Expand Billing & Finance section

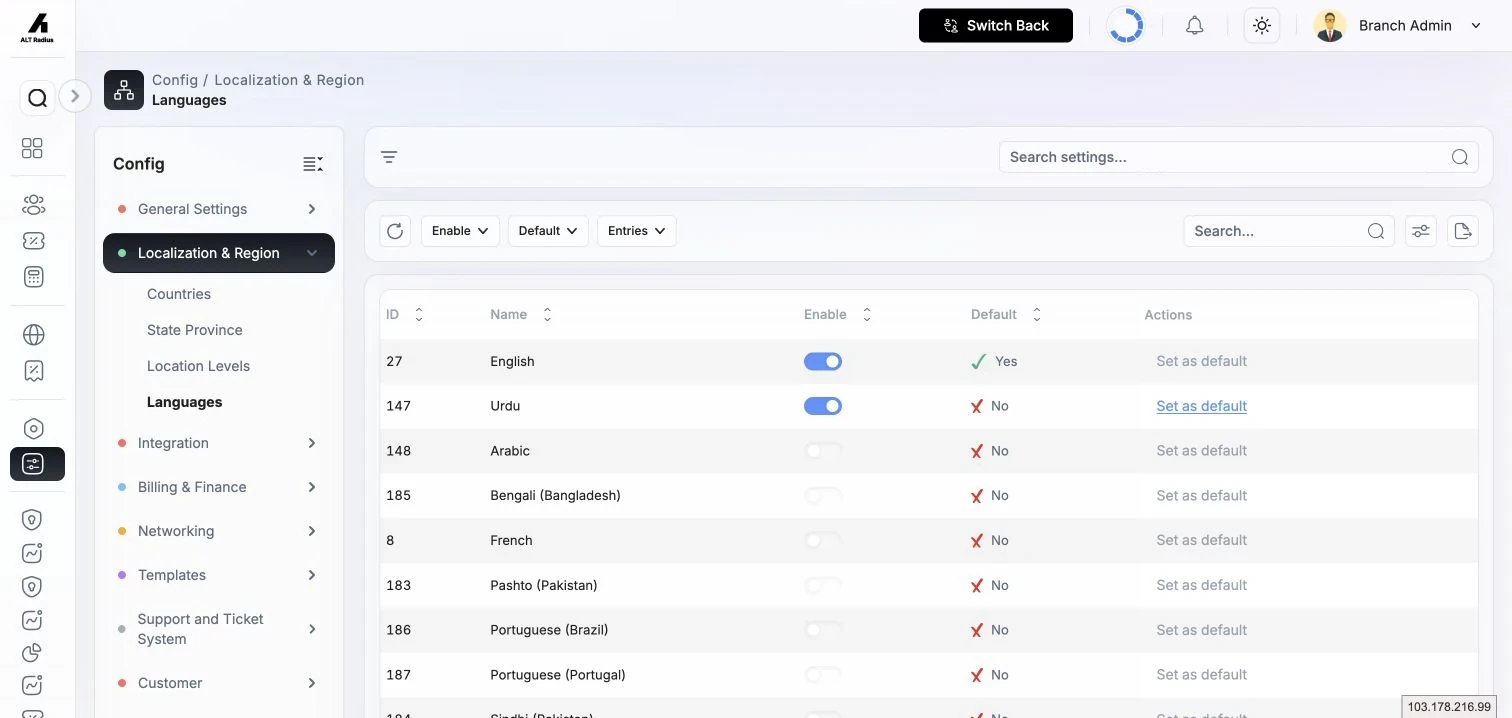point(219,487)
